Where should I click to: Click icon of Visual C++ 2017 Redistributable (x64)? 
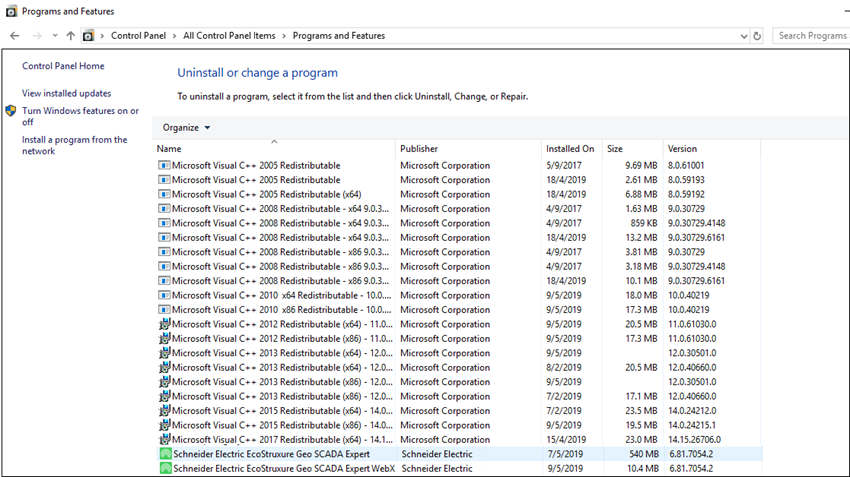[164, 439]
